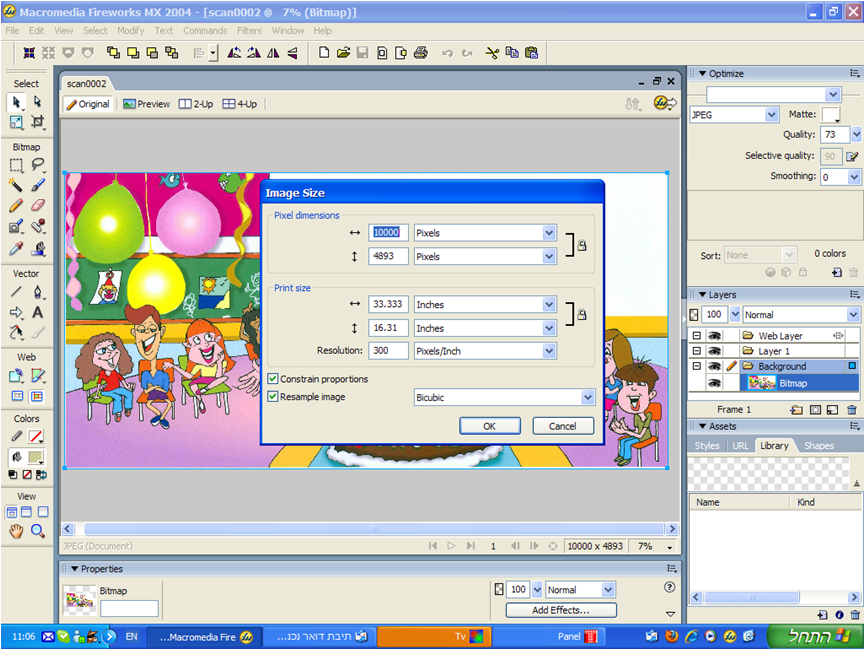Click OK in Image Size dialog
The width and height of the screenshot is (865, 650).
pos(489,426)
